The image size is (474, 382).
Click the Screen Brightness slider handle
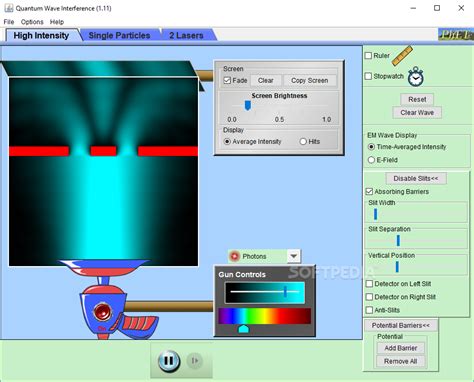point(248,106)
